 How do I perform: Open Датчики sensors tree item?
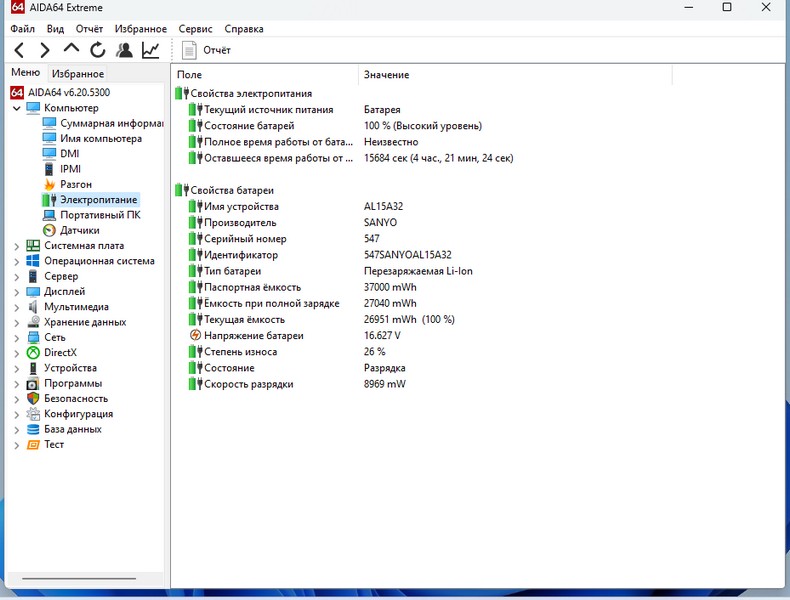[79, 230]
